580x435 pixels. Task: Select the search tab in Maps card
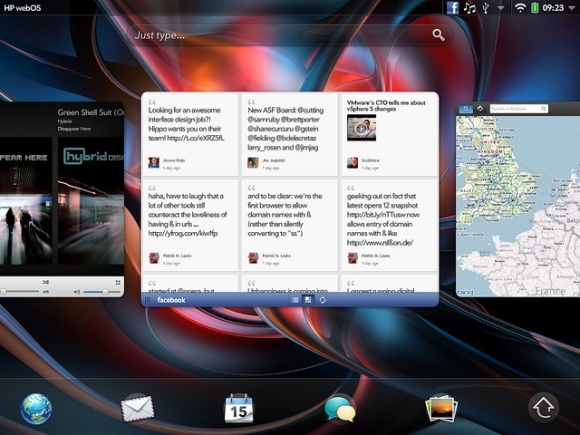(x=466, y=108)
